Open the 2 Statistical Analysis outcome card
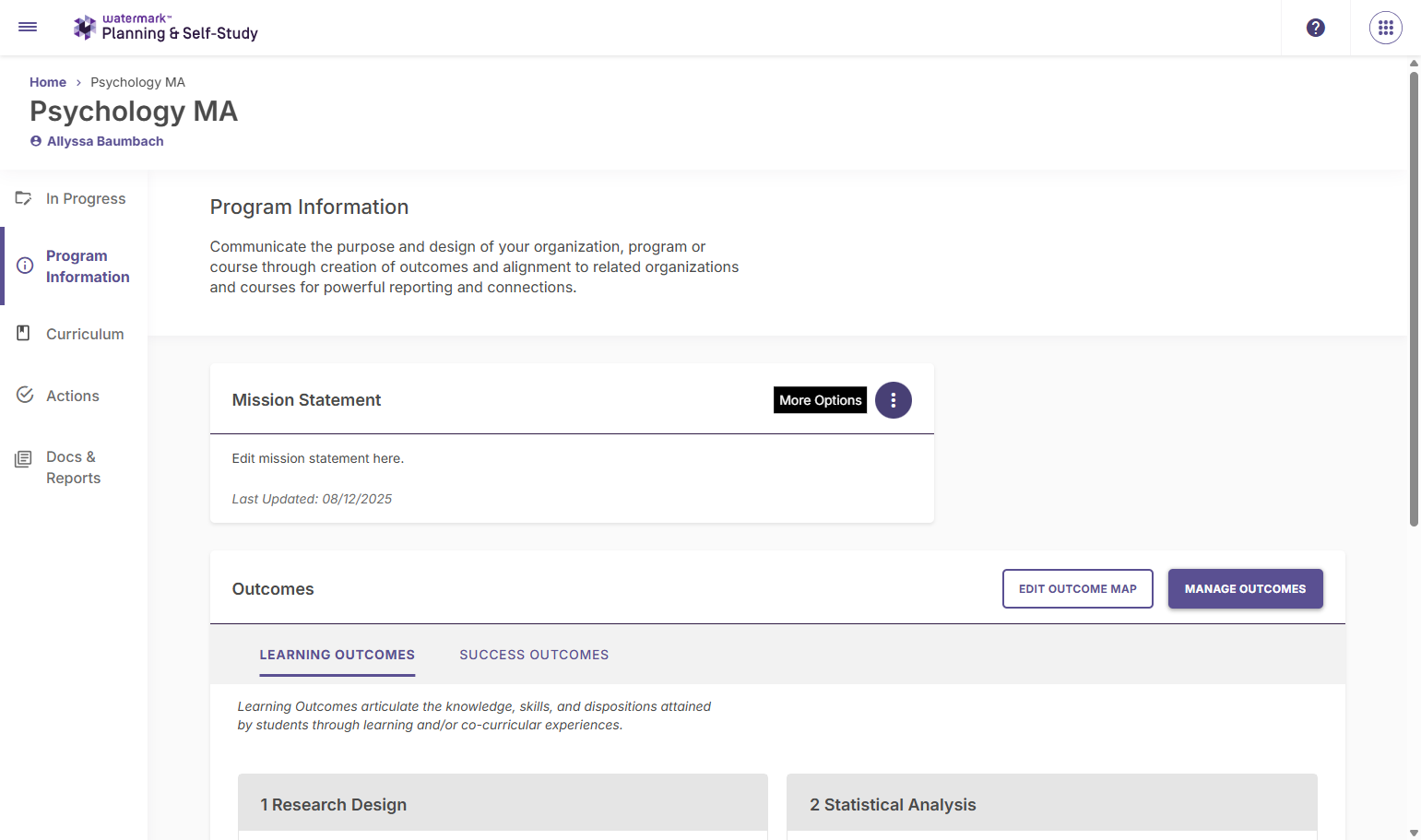The height and width of the screenshot is (840, 1421). [1052, 804]
